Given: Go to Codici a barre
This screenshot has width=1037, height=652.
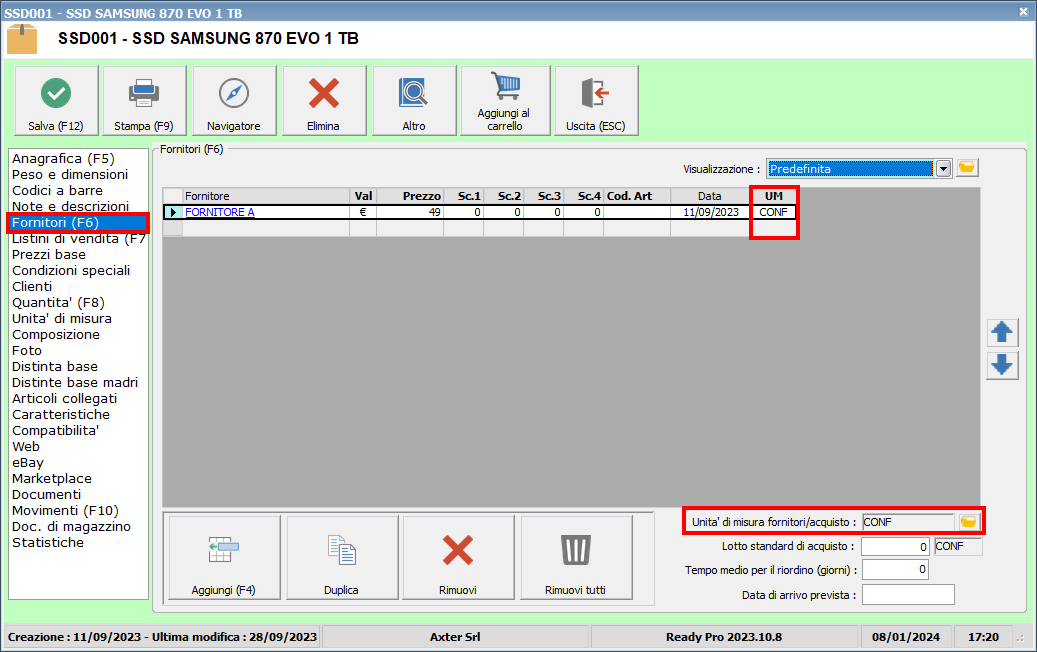Looking at the screenshot, I should click(x=58, y=190).
